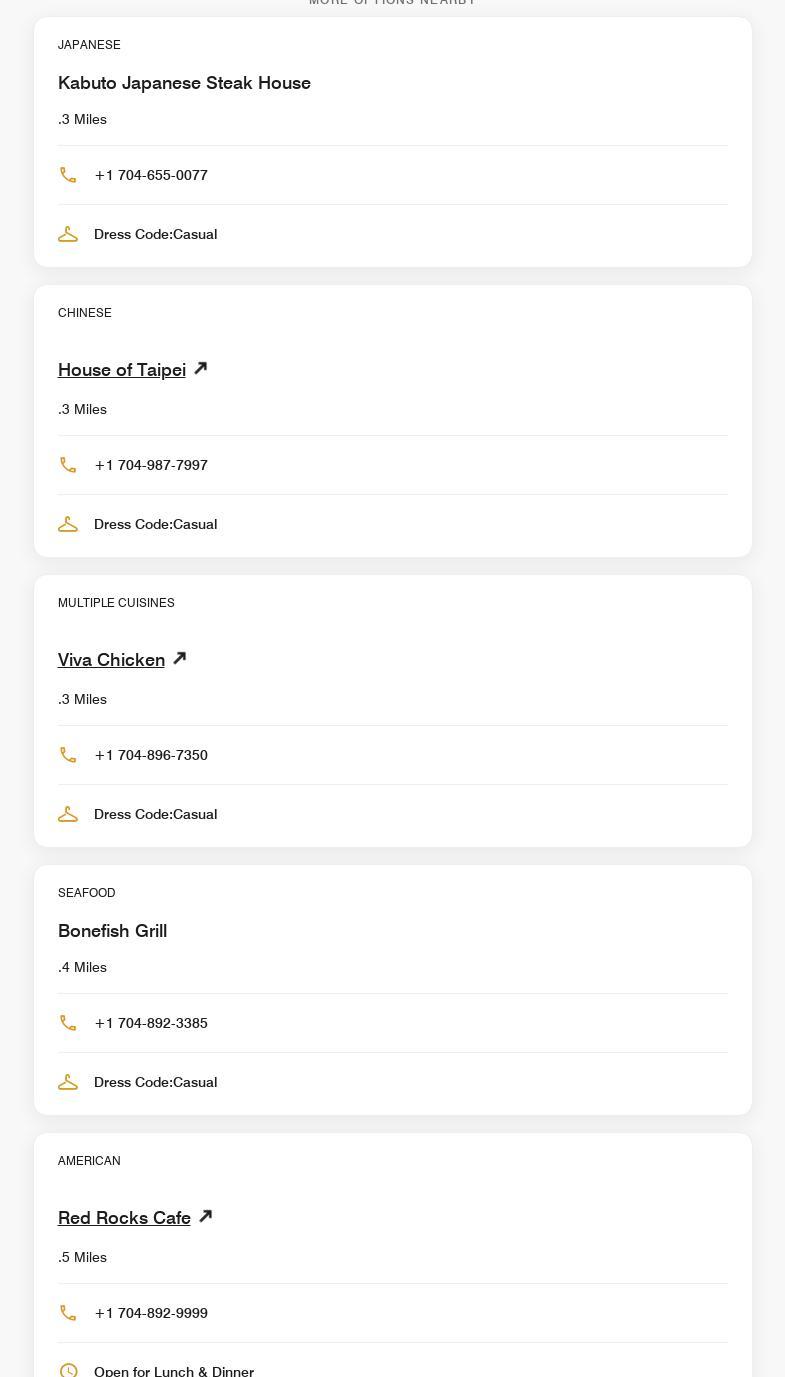
Task: Click the phone icon for Red Rocks Cafe
Action: coord(68,1313)
